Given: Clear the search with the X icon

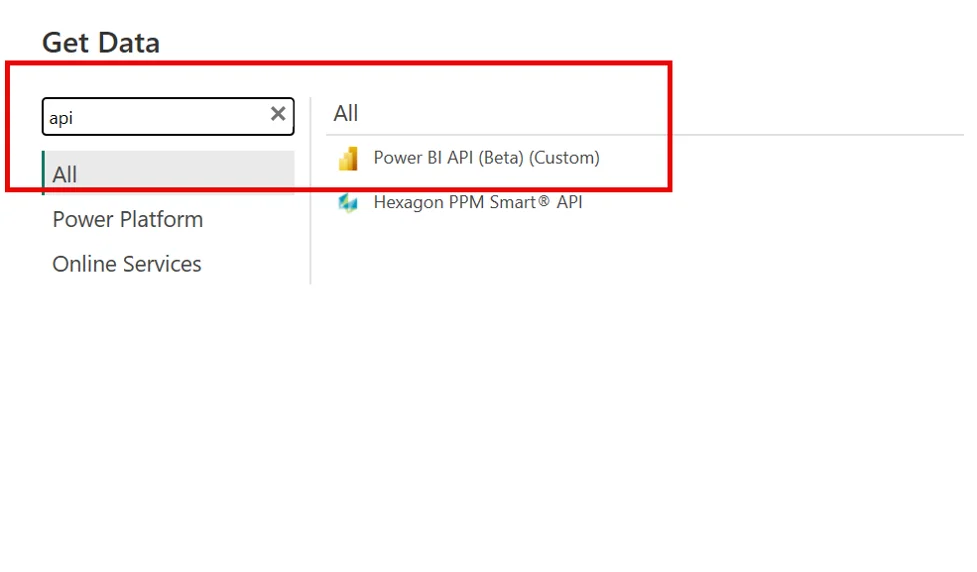Looking at the screenshot, I should 278,115.
